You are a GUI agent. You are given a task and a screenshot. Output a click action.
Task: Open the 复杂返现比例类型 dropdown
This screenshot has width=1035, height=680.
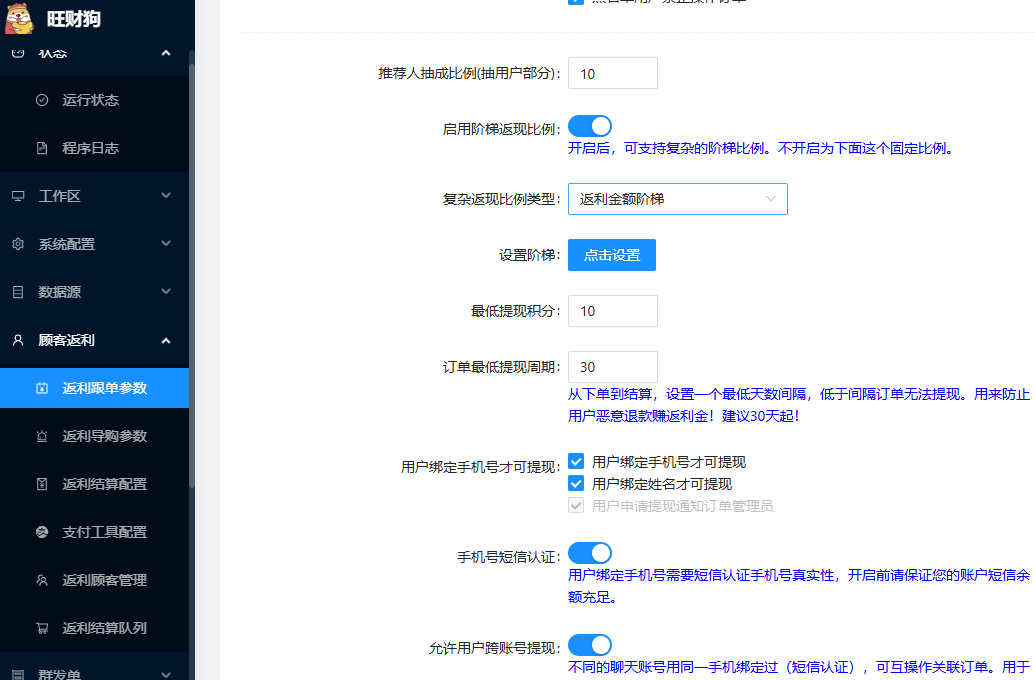pos(677,199)
